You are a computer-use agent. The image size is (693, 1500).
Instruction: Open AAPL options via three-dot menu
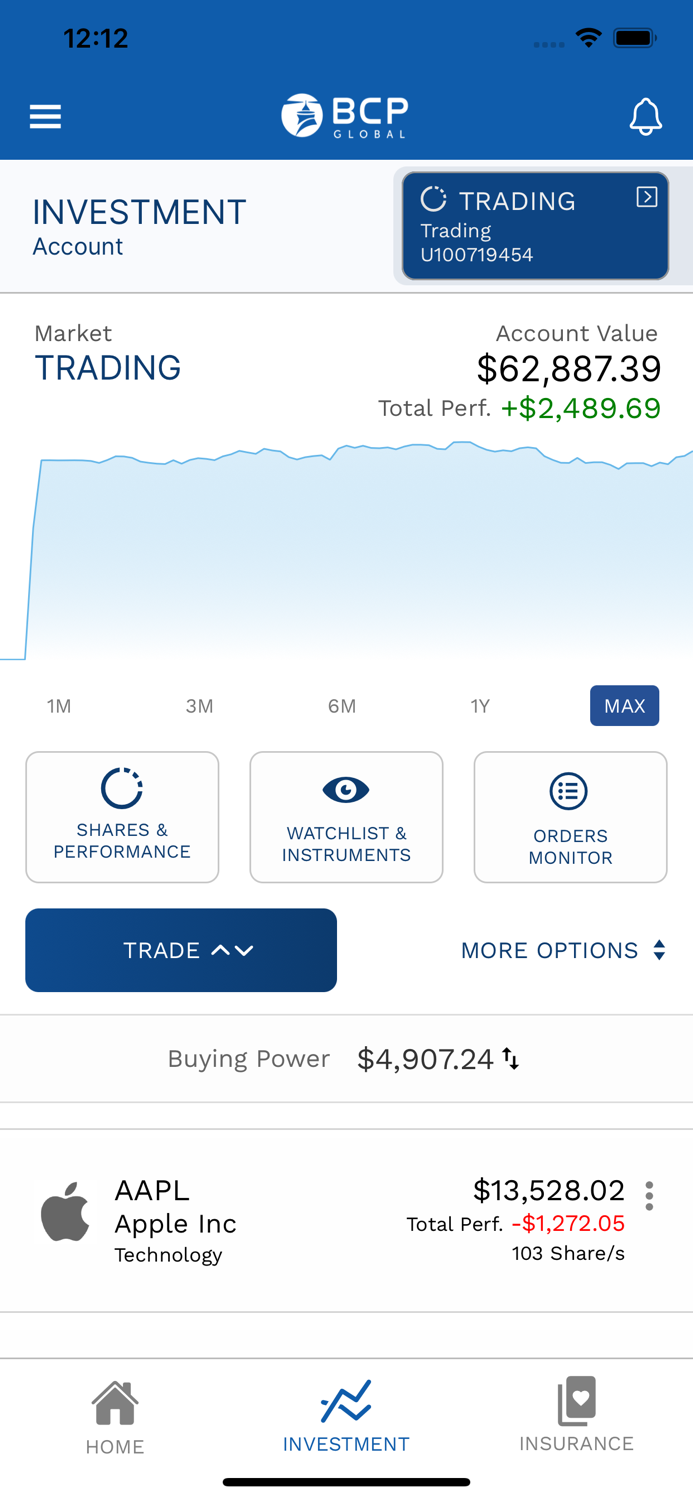click(648, 1195)
